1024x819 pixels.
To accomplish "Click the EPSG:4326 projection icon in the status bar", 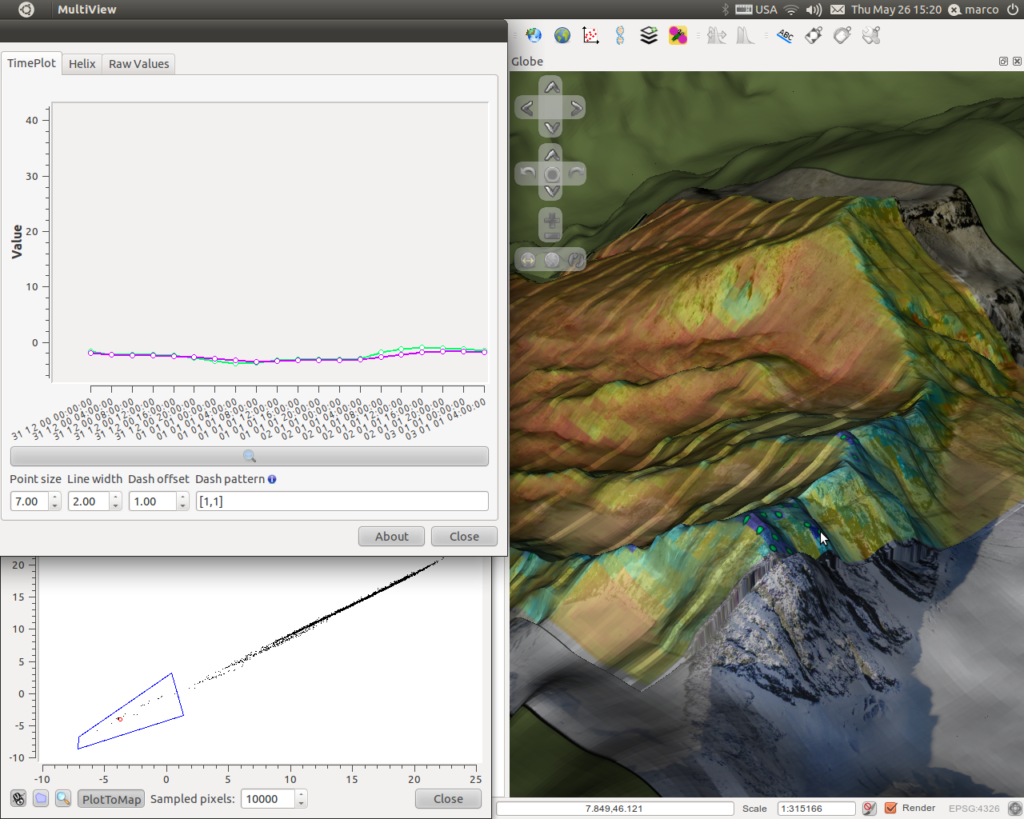I will point(1014,808).
